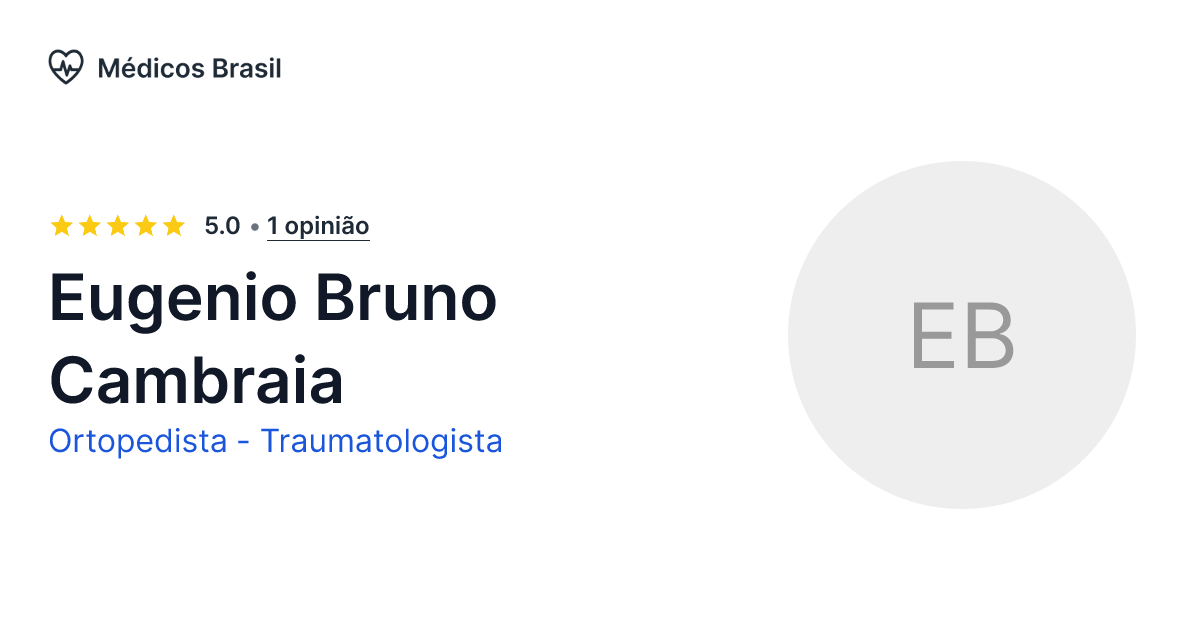Select the second gold rating star
Image resolution: width=1200 pixels, height=630 pixels.
[x=89, y=225]
